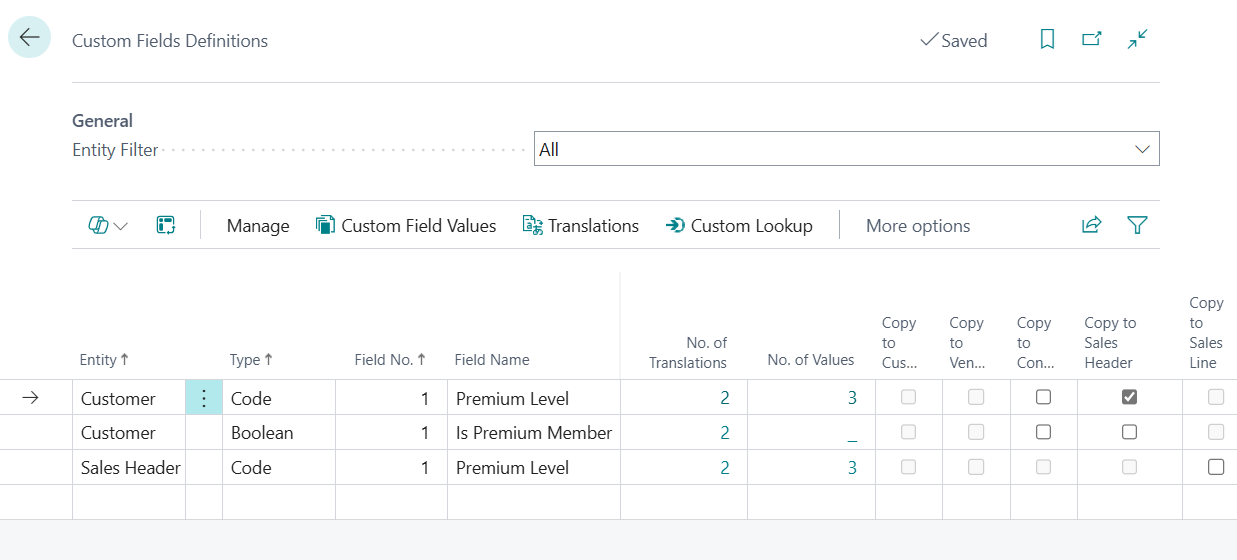
Task: Check Copy to Contact for Is Premium Member
Action: pyautogui.click(x=1043, y=432)
